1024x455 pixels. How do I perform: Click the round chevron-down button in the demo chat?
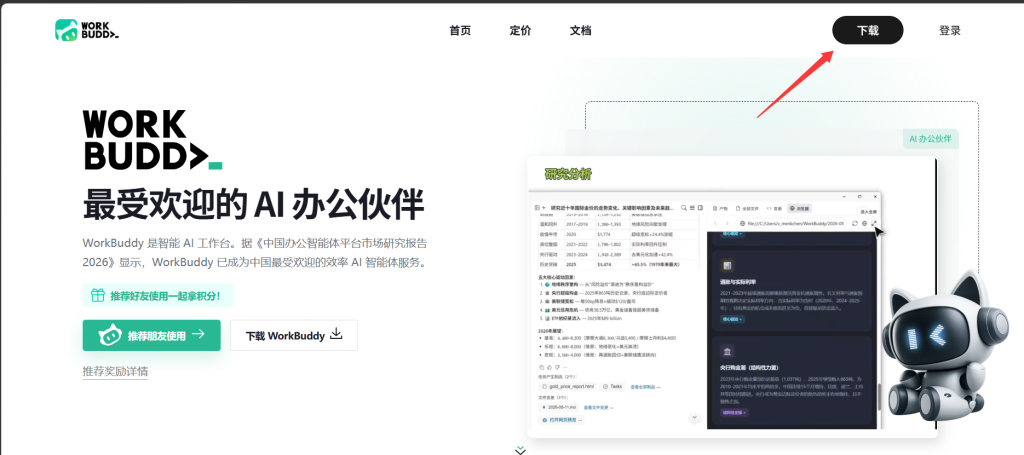(x=694, y=417)
